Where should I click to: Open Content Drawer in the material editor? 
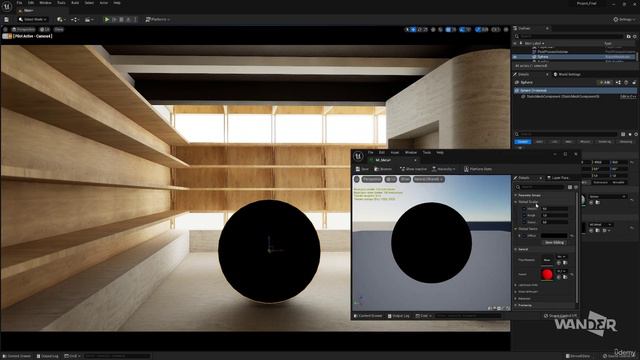[x=368, y=316]
